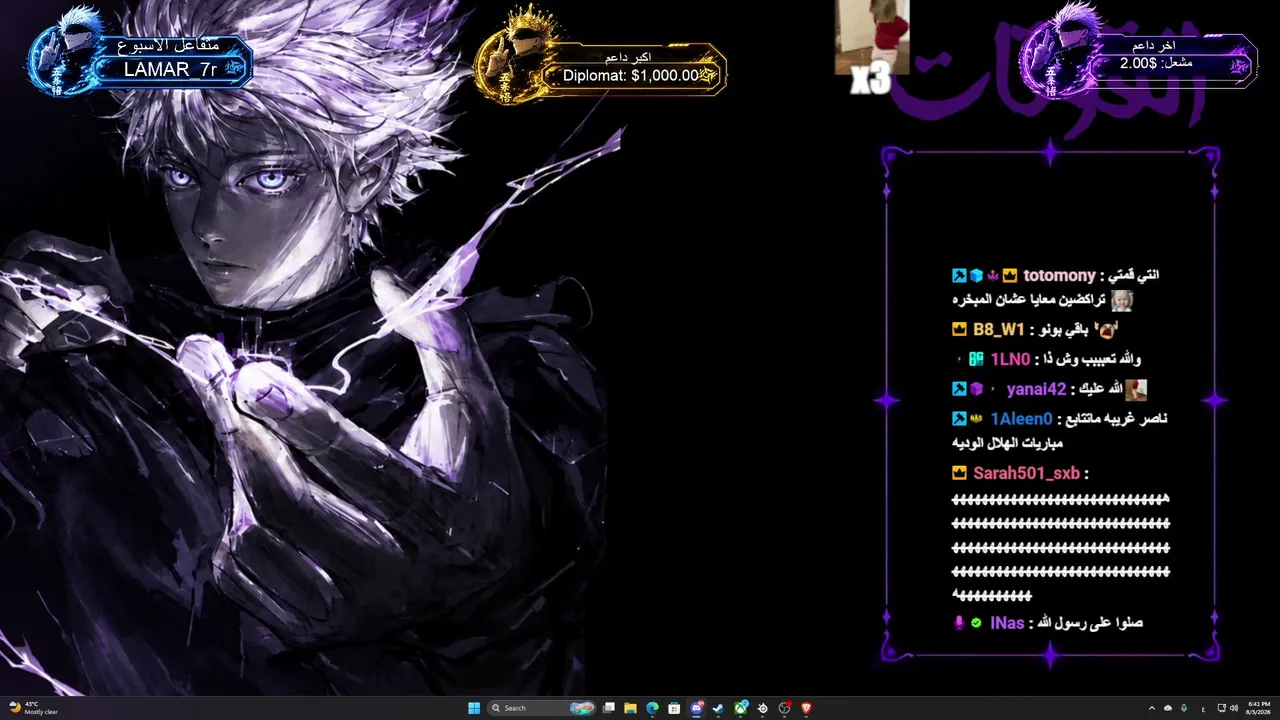
Task: Expand the hidden system tray icons
Action: pos(1151,708)
